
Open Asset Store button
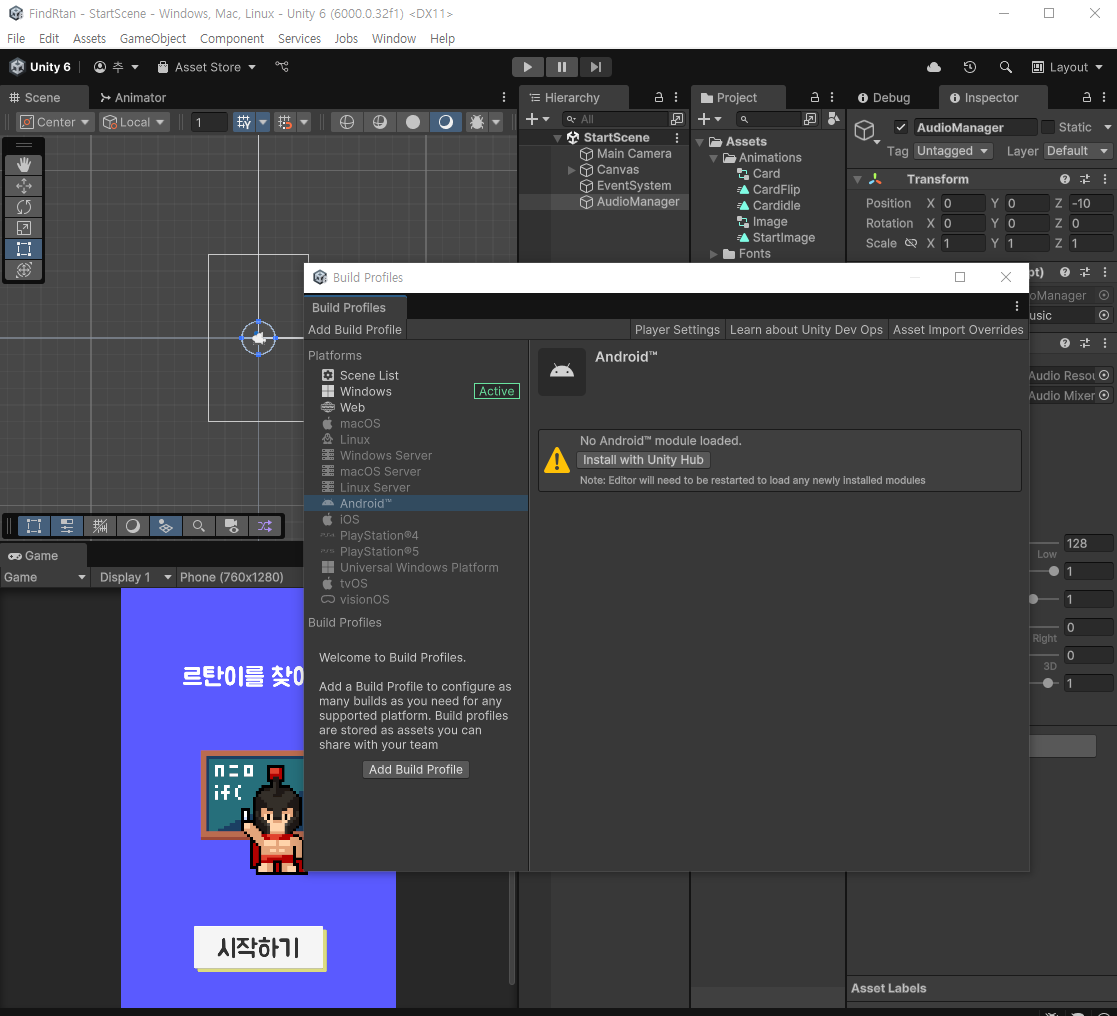point(207,67)
